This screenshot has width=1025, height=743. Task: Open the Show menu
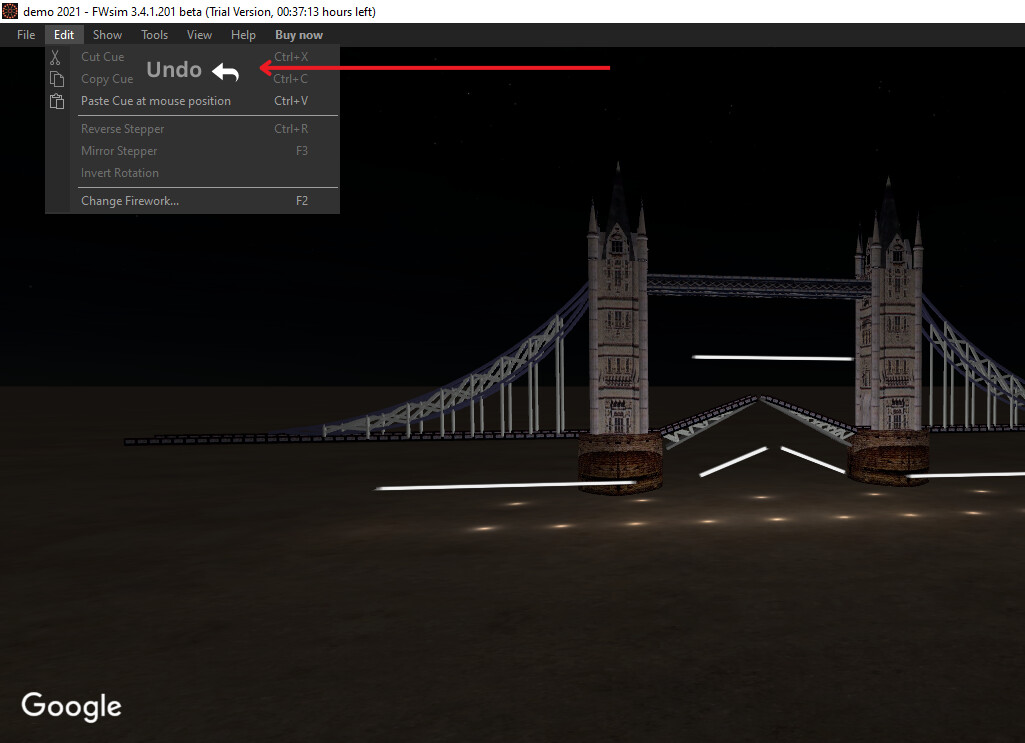[x=107, y=35]
